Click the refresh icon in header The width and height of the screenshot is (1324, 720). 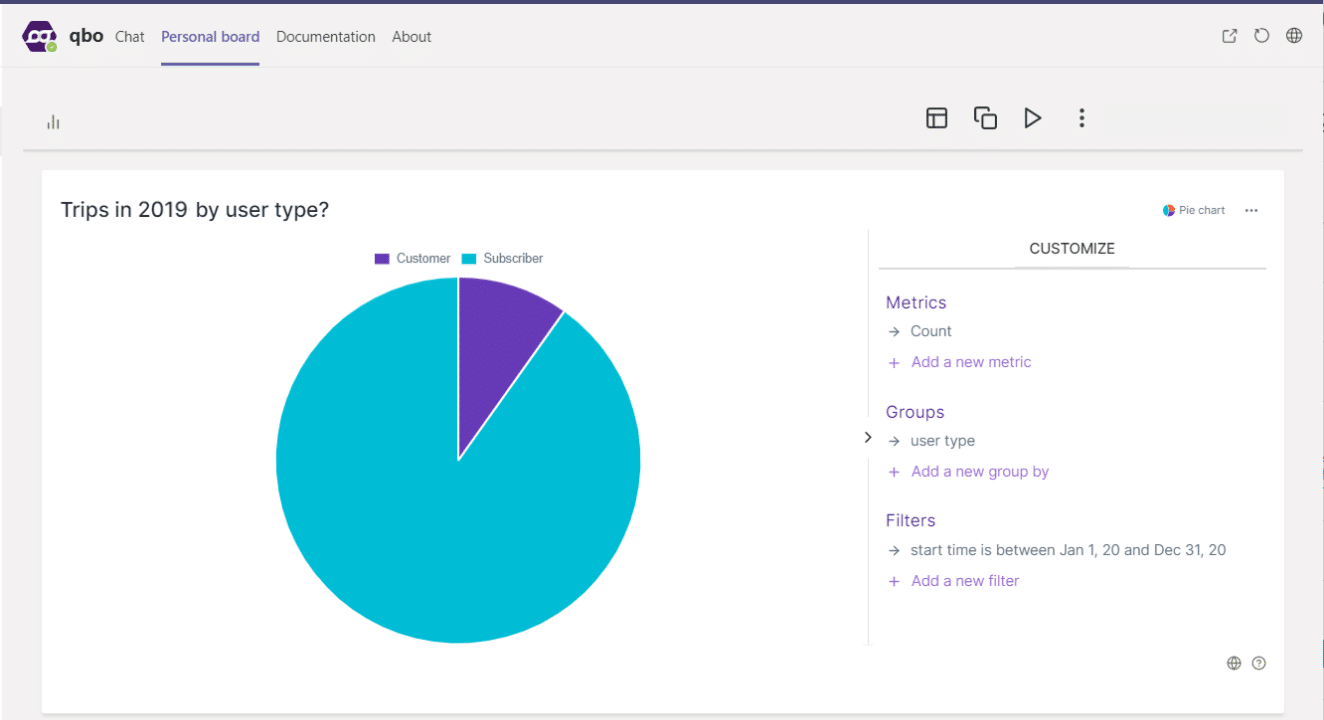1262,36
